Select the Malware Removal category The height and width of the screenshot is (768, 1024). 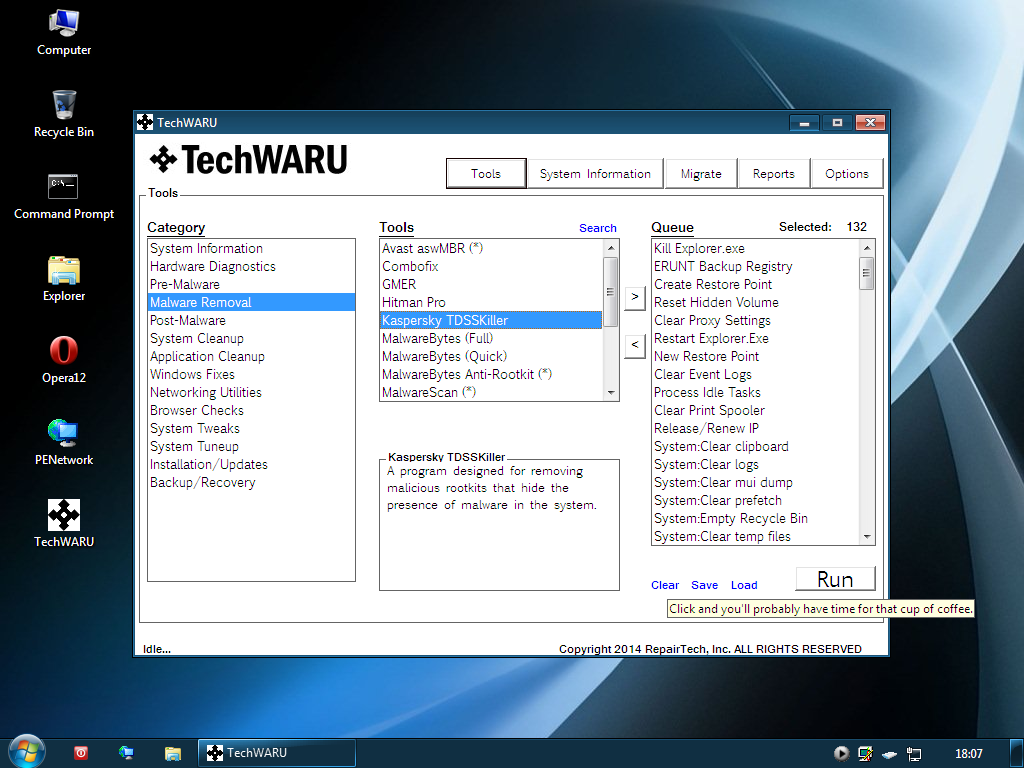[251, 302]
